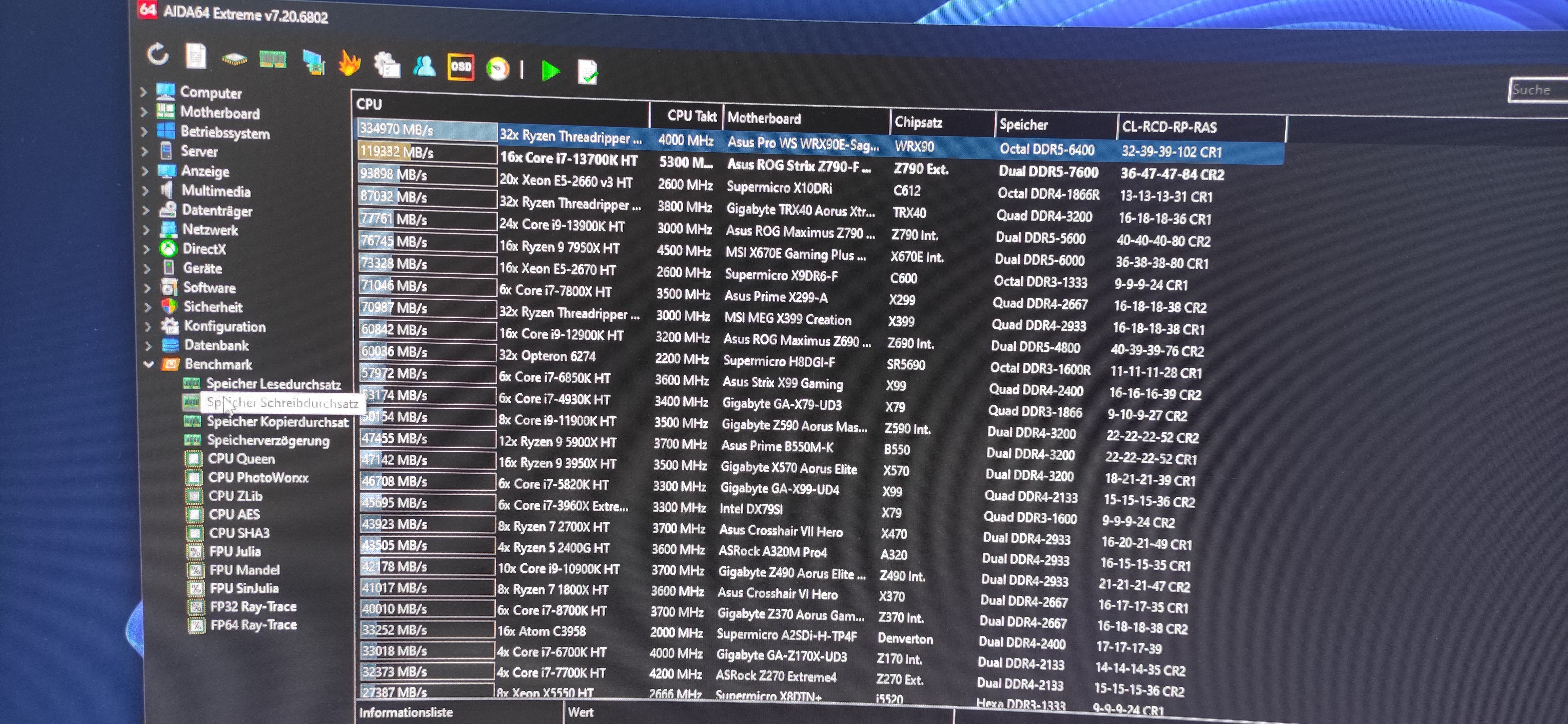1568x724 pixels.
Task: Expand the Anzeige tree node
Action: 145,171
